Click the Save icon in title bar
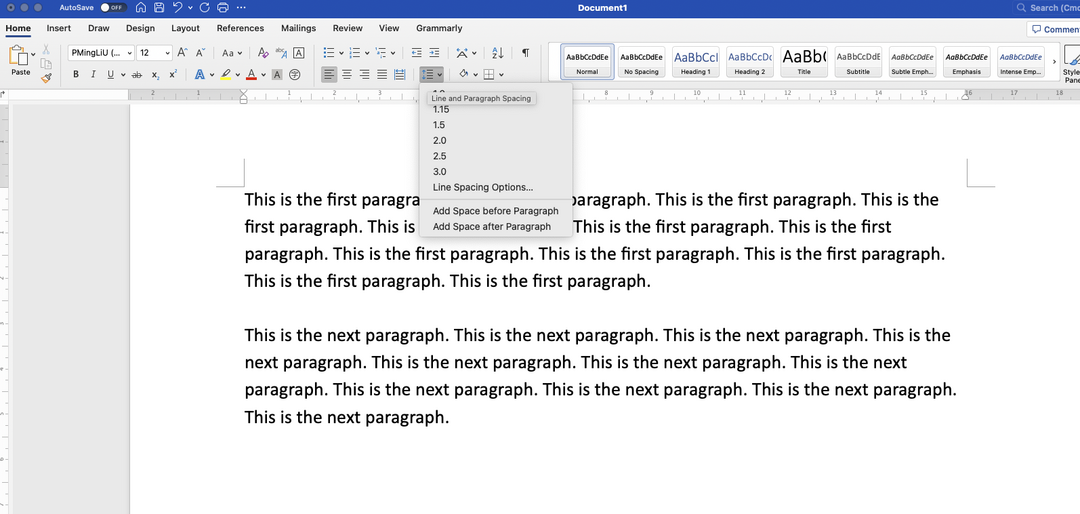This screenshot has width=1080, height=514. coord(158,8)
